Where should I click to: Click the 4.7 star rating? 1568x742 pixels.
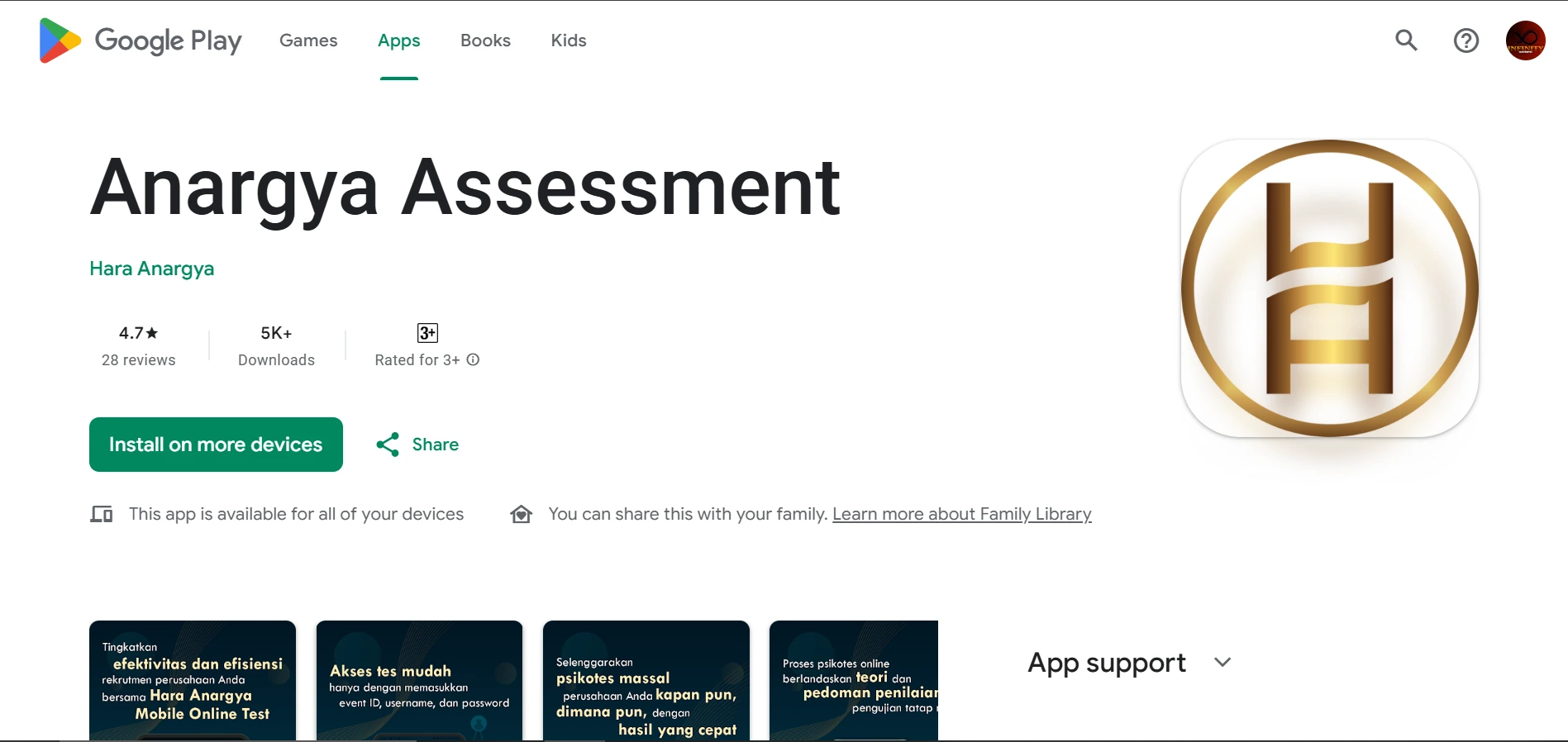pos(138,333)
